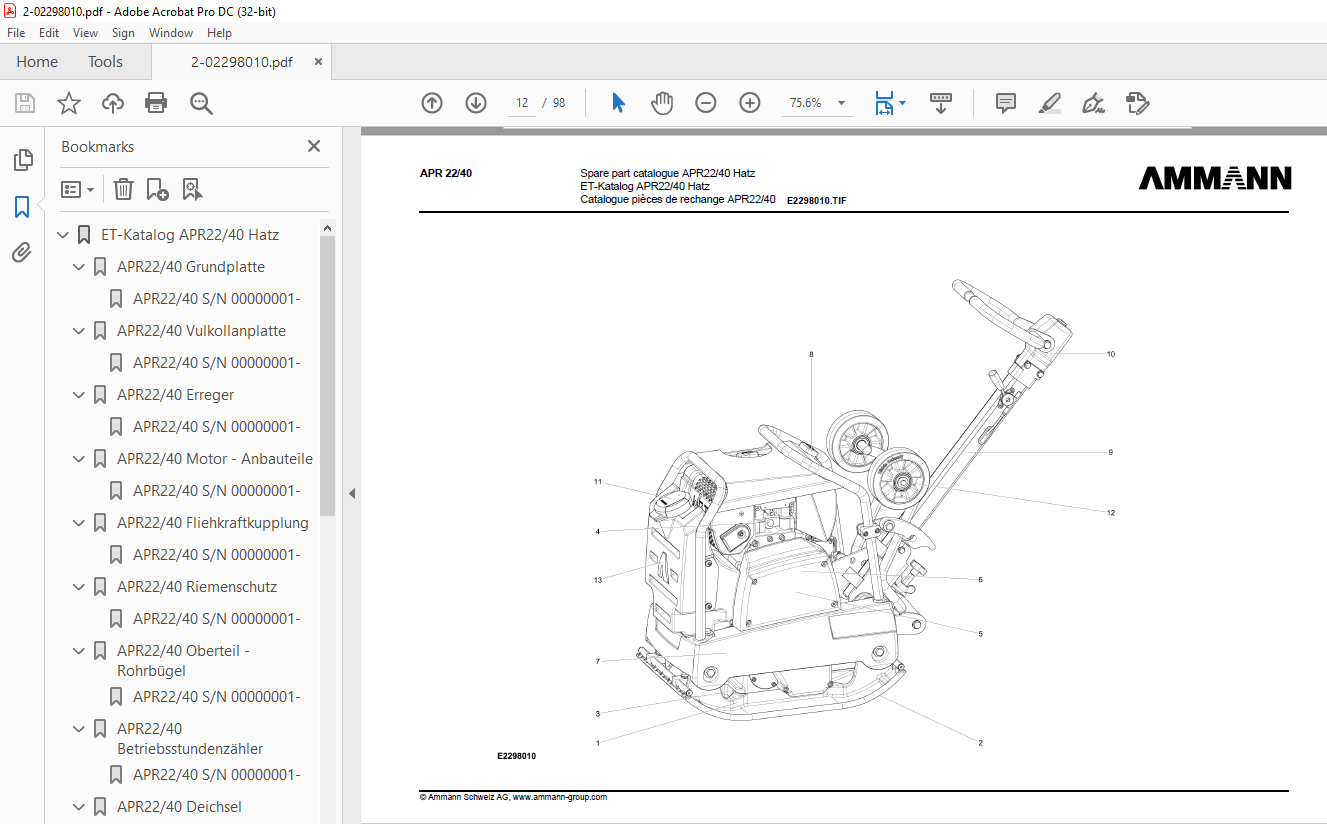Open the Help menu
Screen dimensions: 1327x824
[219, 33]
